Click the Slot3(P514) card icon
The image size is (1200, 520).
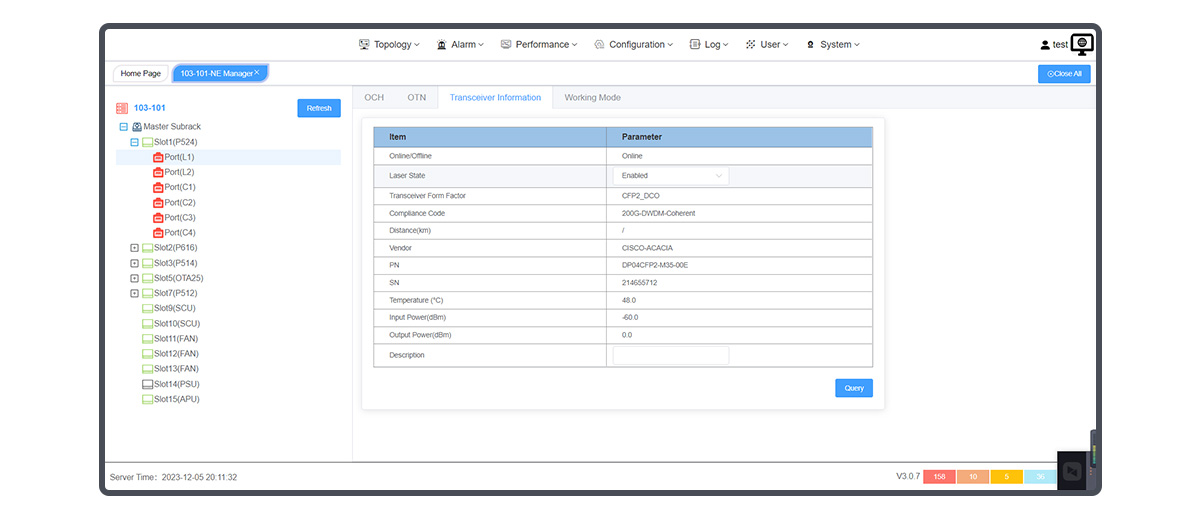click(x=148, y=263)
